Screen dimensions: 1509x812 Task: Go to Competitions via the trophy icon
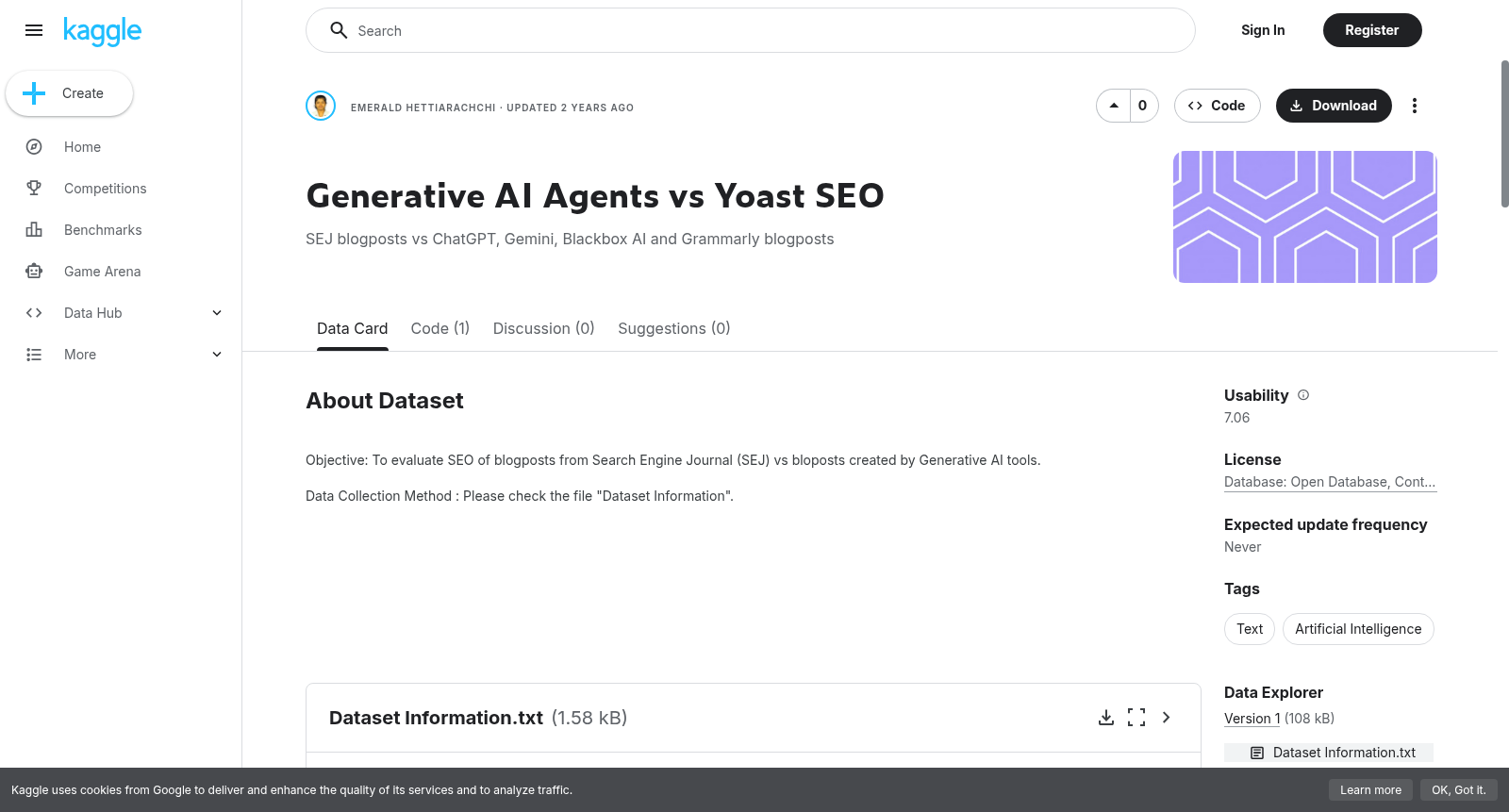point(34,189)
